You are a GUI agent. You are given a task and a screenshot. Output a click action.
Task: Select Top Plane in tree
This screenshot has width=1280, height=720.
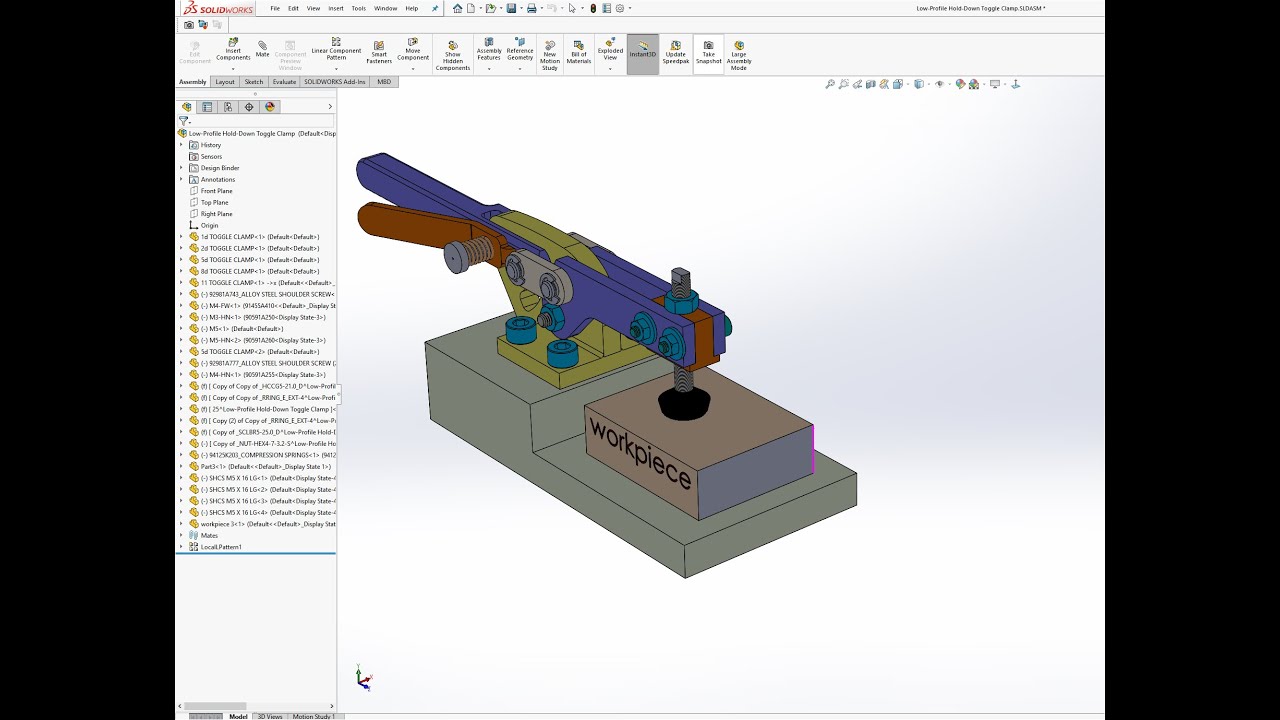point(214,202)
